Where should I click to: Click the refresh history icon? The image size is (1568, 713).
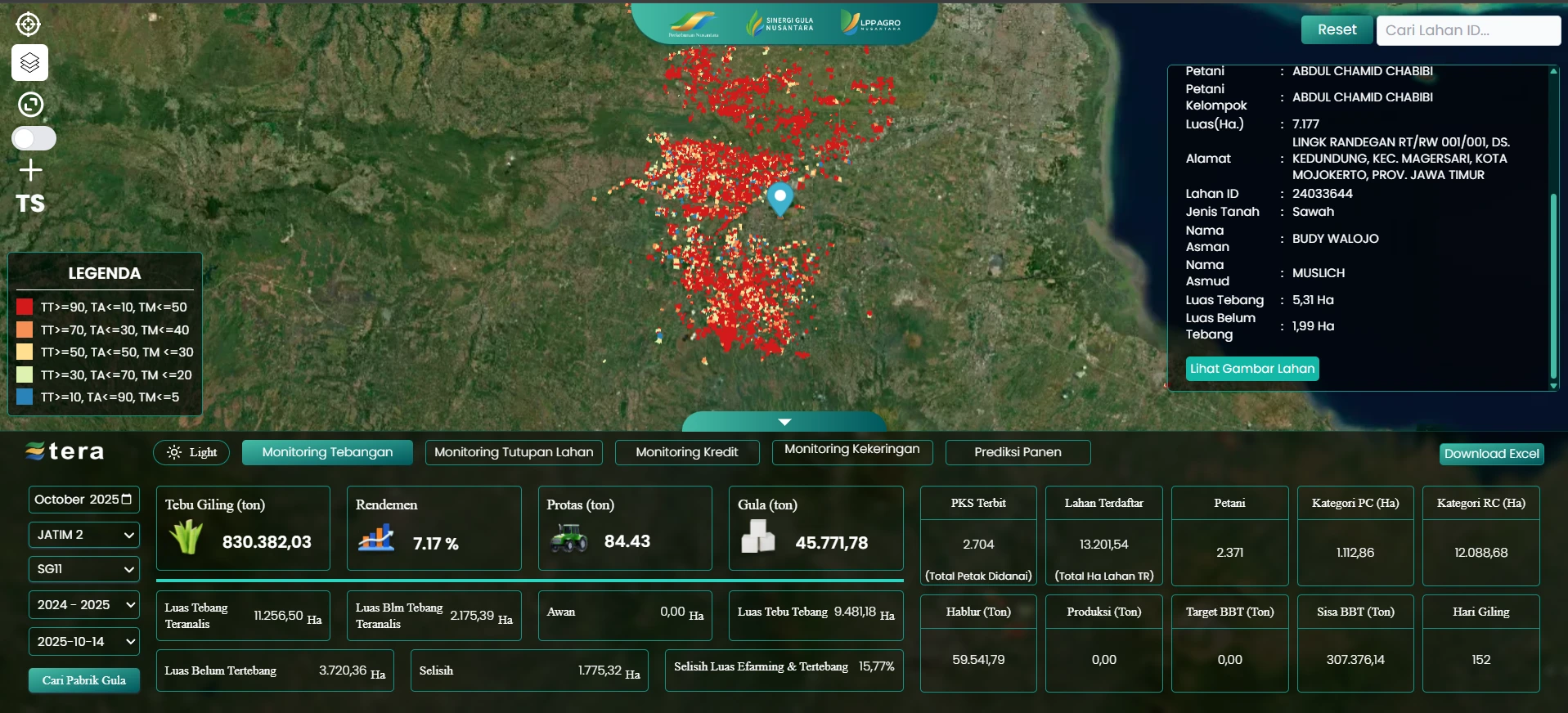tap(30, 105)
